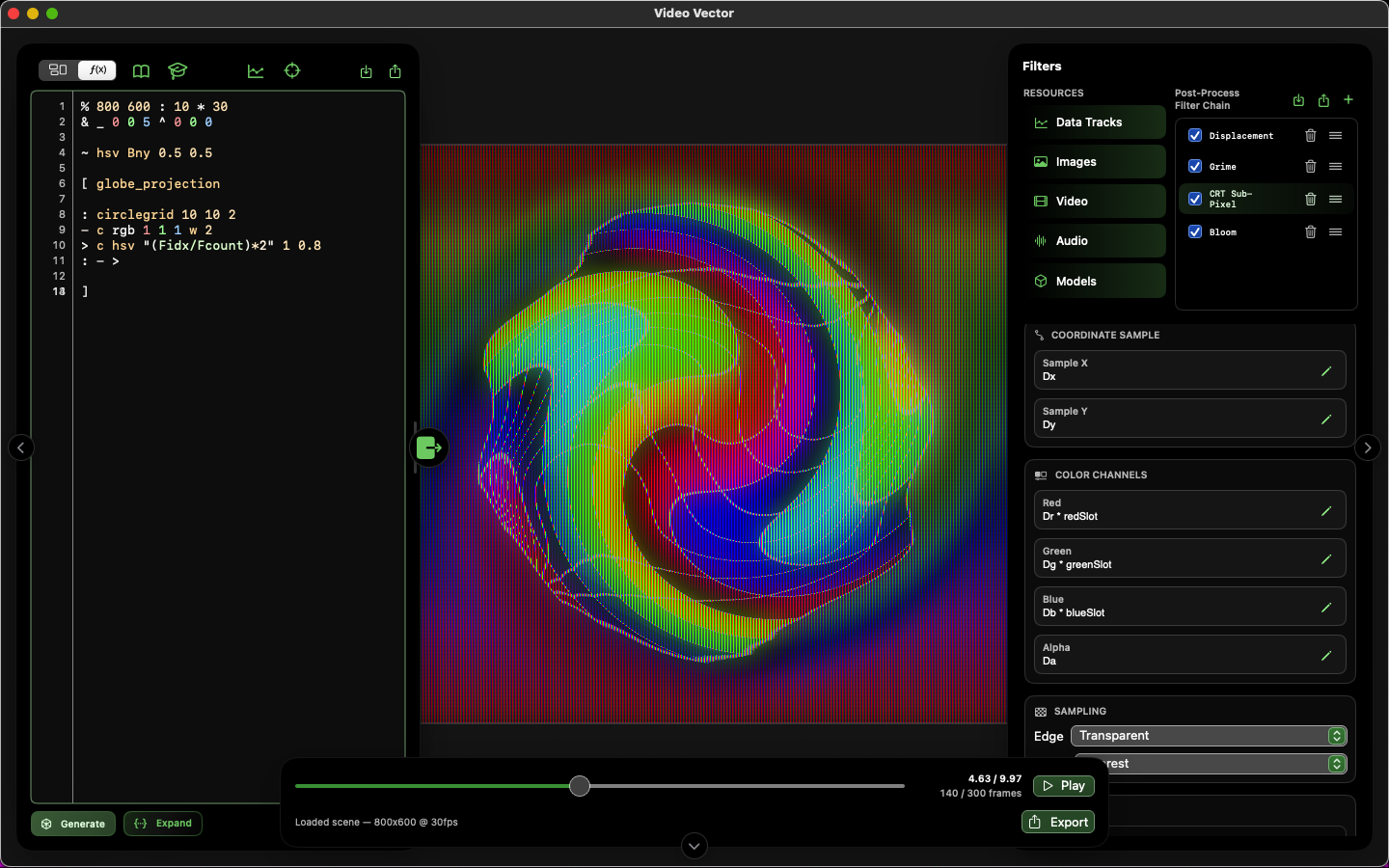This screenshot has height=868, width=1389.
Task: Click the import icon above the code editor
Action: pos(367,72)
